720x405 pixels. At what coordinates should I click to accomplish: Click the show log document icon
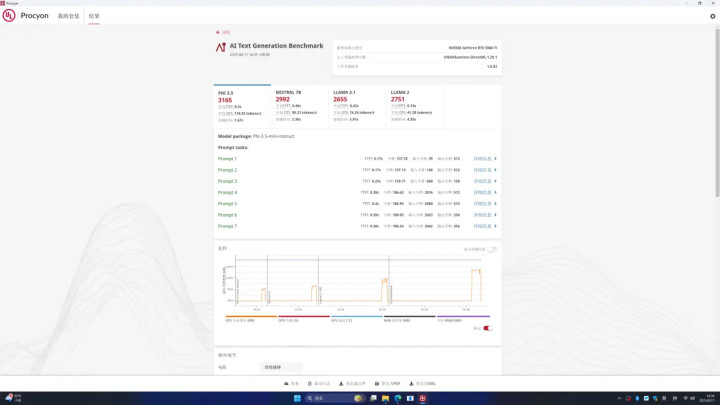309,383
